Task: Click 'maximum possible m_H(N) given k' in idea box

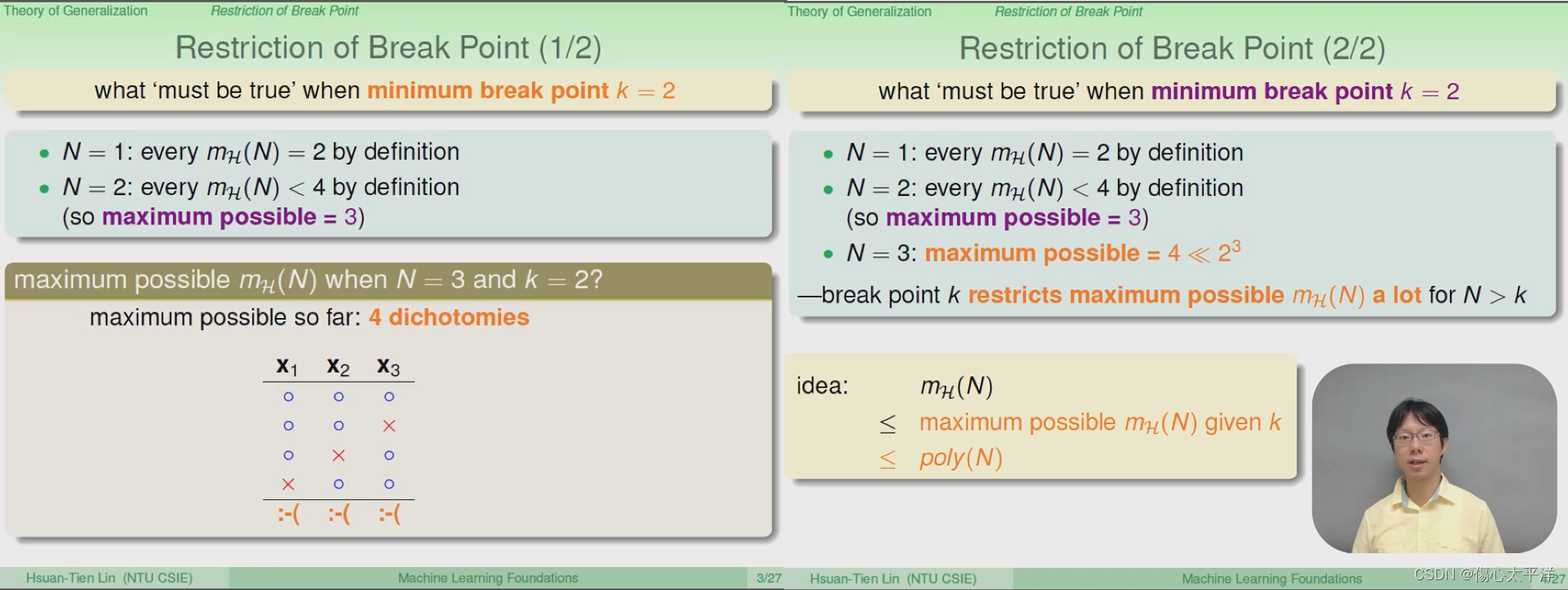Action: click(1100, 423)
